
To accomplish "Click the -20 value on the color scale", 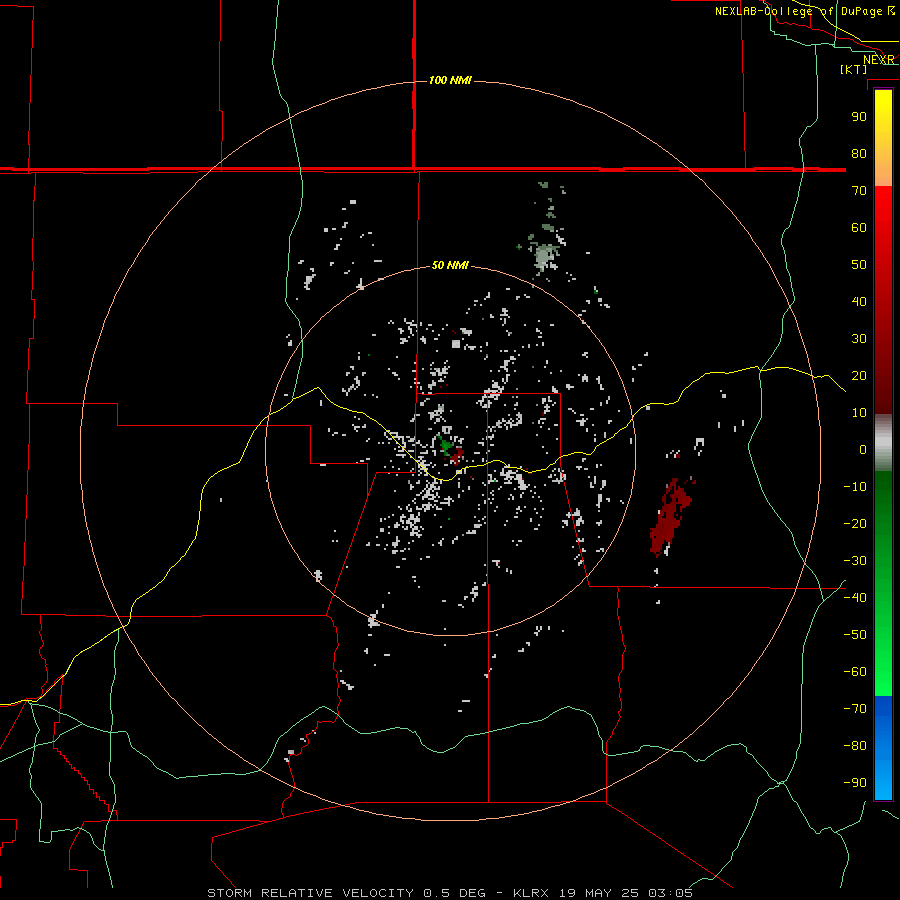I will tap(855, 524).
